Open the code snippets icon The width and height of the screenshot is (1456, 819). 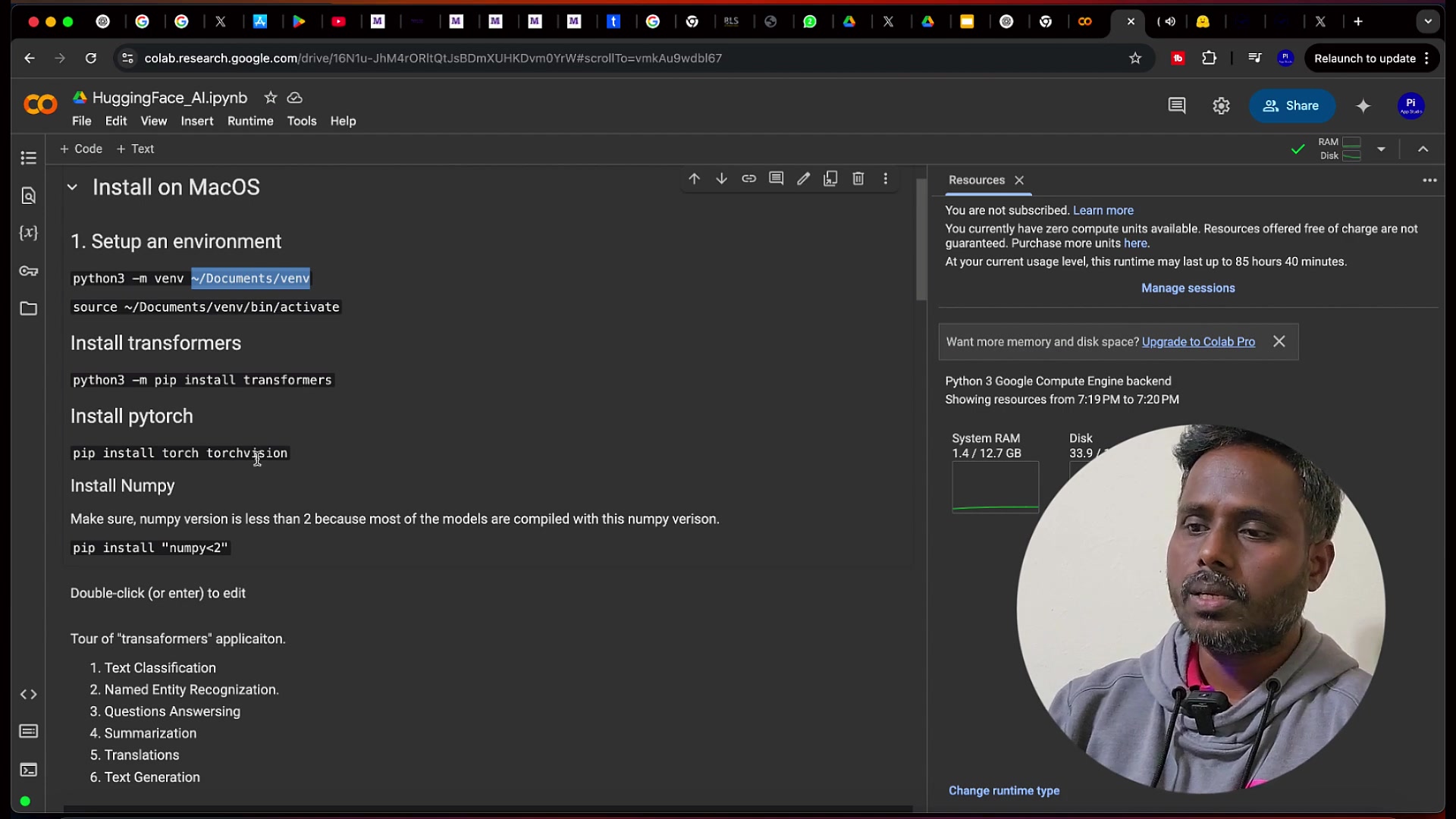pyautogui.click(x=28, y=695)
